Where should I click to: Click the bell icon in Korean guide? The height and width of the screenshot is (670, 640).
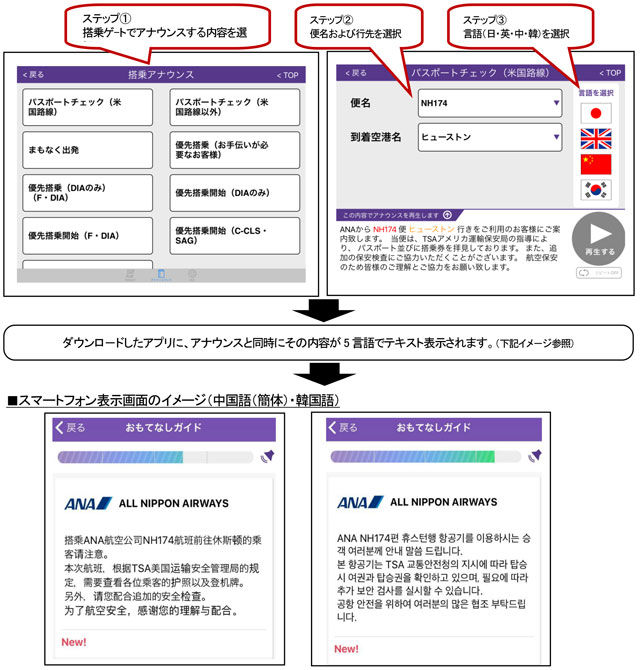532,456
